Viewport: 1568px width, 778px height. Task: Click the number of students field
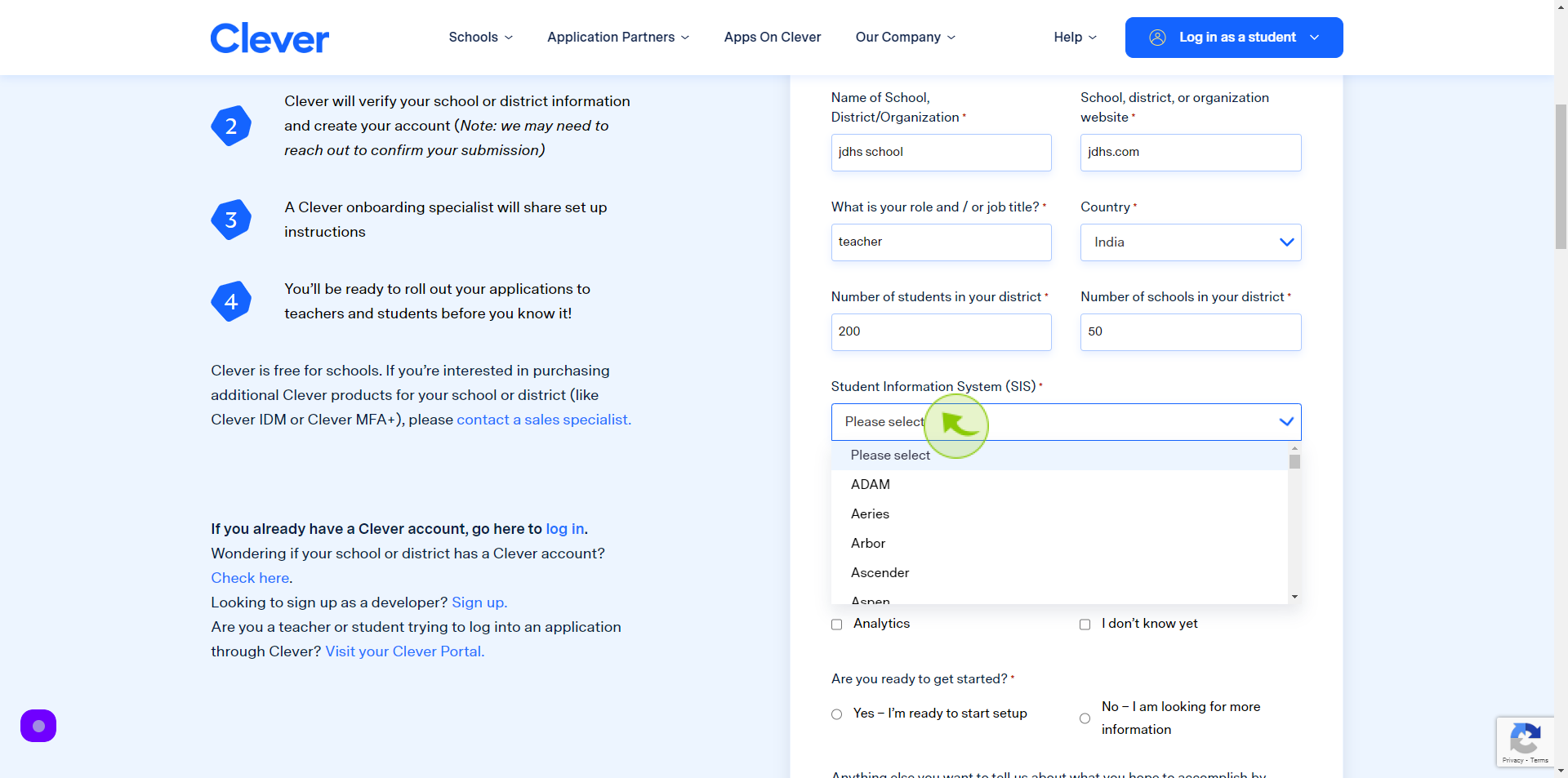(941, 332)
